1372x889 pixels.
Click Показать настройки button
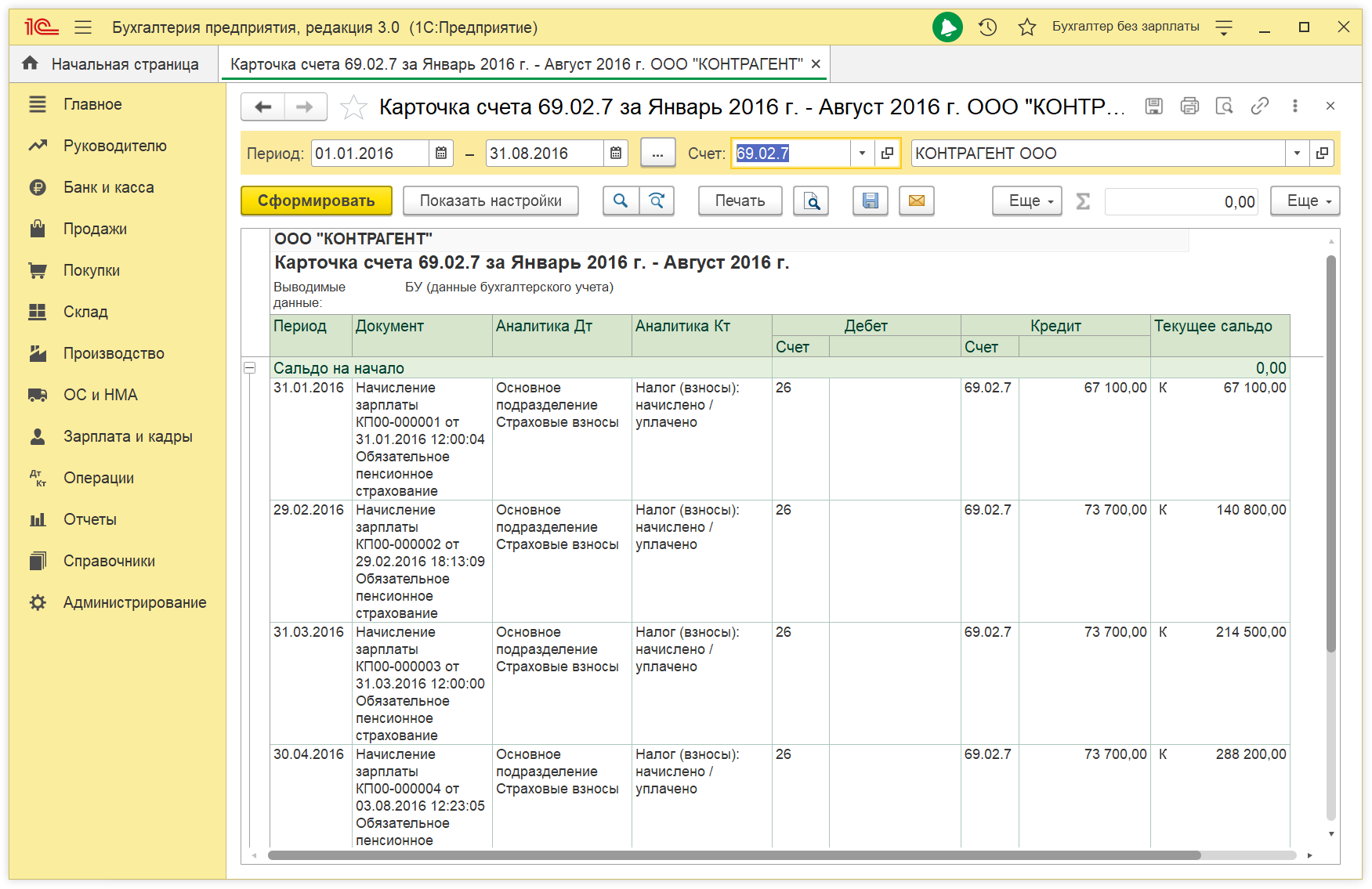pos(491,201)
